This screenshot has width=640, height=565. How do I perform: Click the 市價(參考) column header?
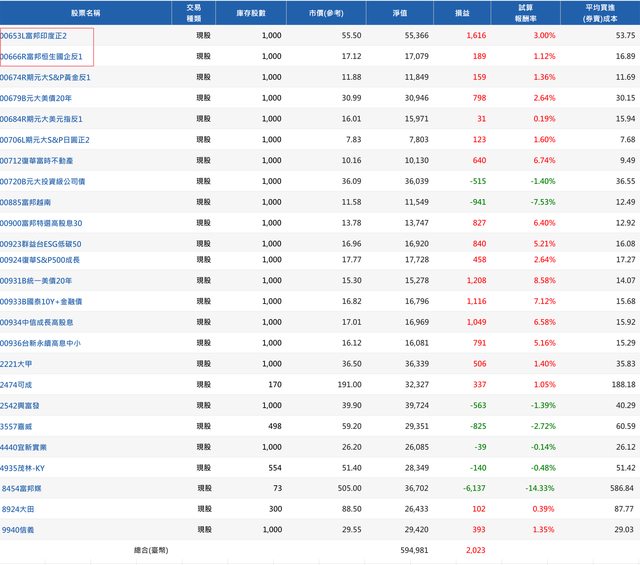330,12
